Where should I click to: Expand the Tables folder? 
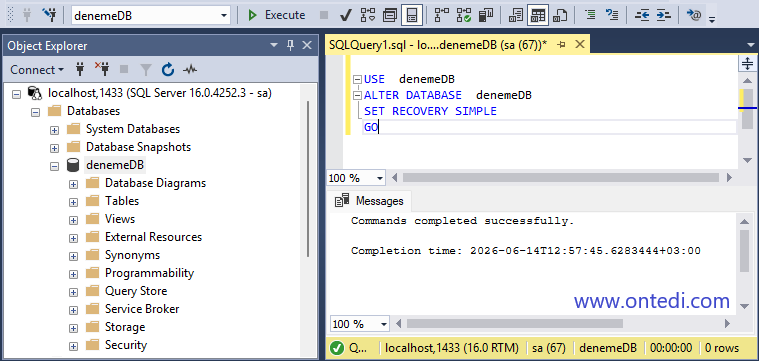coord(73,202)
